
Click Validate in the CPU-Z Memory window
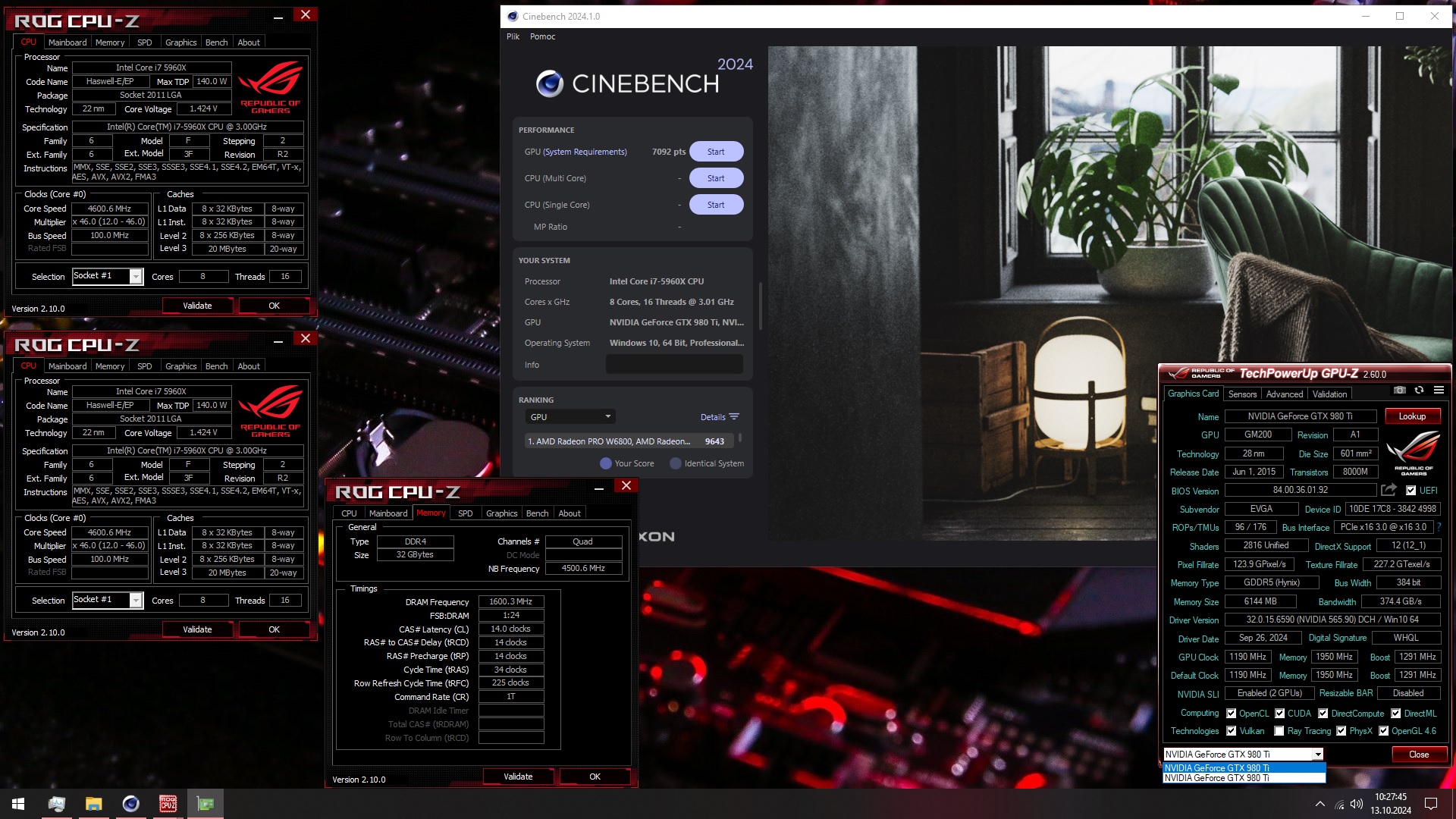[518, 777]
